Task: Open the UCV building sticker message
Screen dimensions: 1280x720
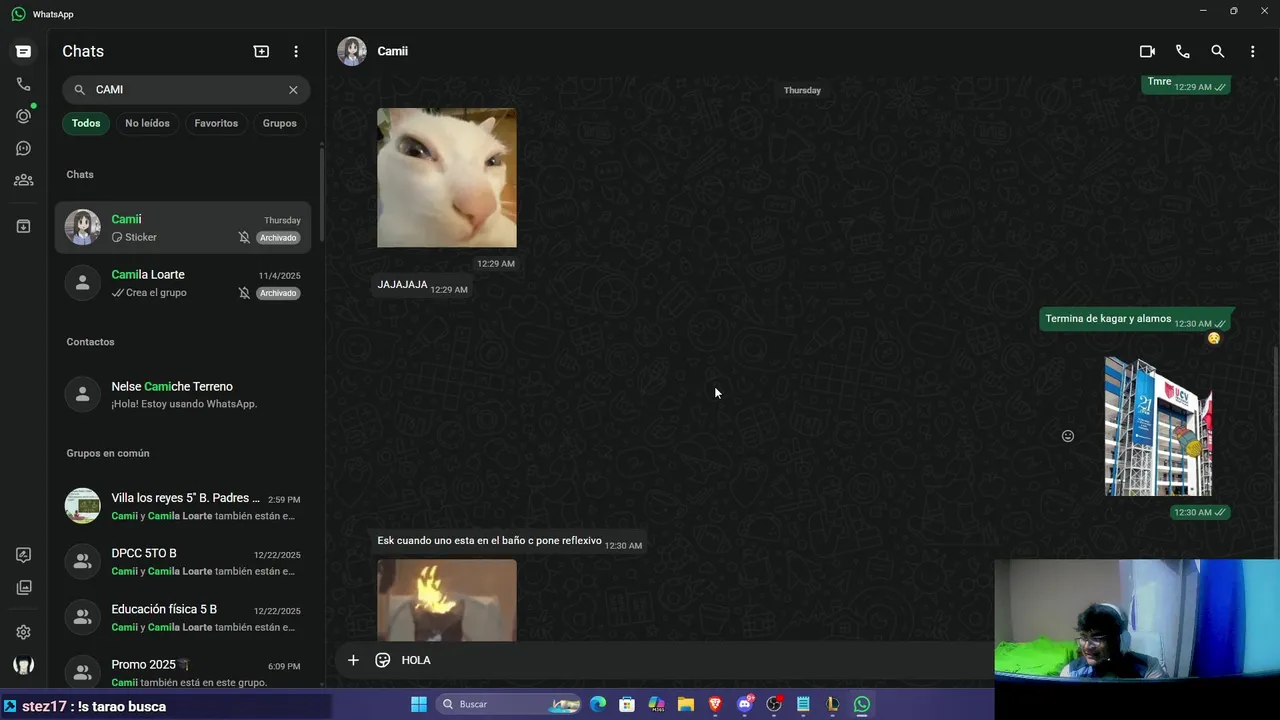Action: (1158, 426)
